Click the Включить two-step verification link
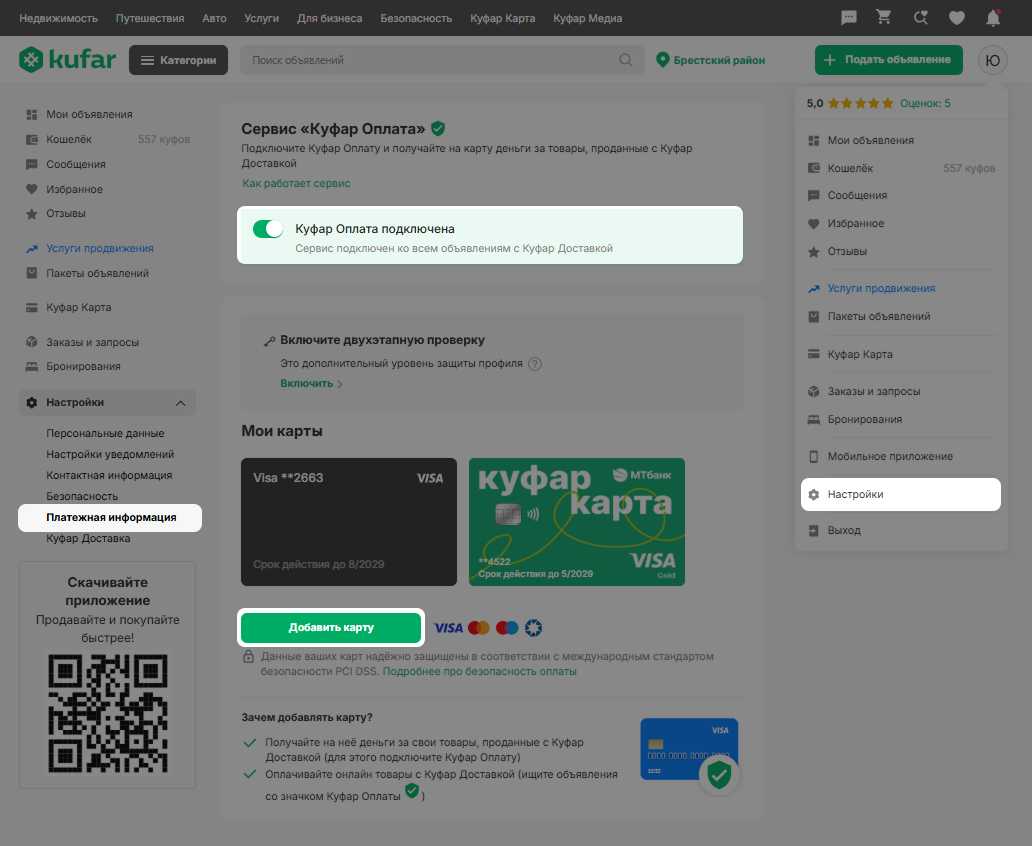This screenshot has width=1032, height=846. [x=307, y=383]
